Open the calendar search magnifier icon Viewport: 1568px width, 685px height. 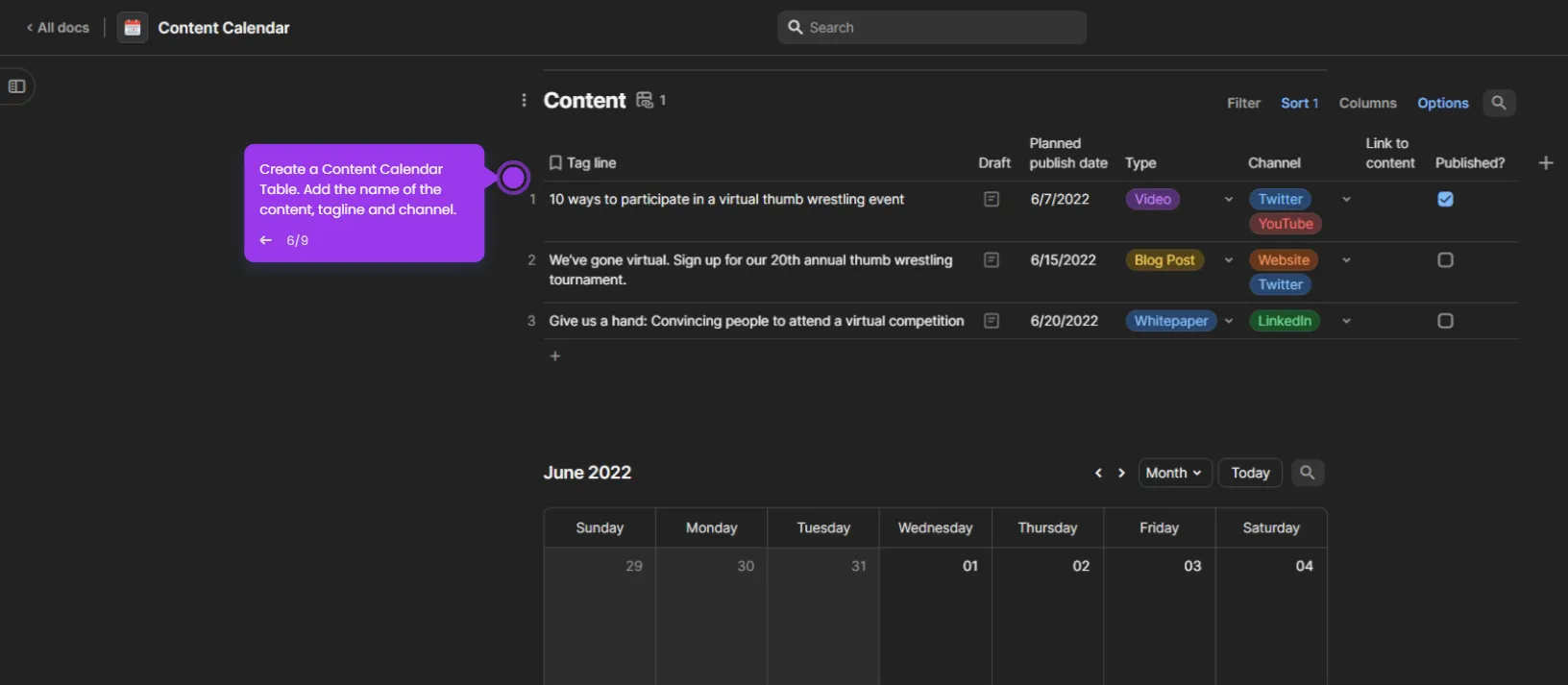(1308, 473)
